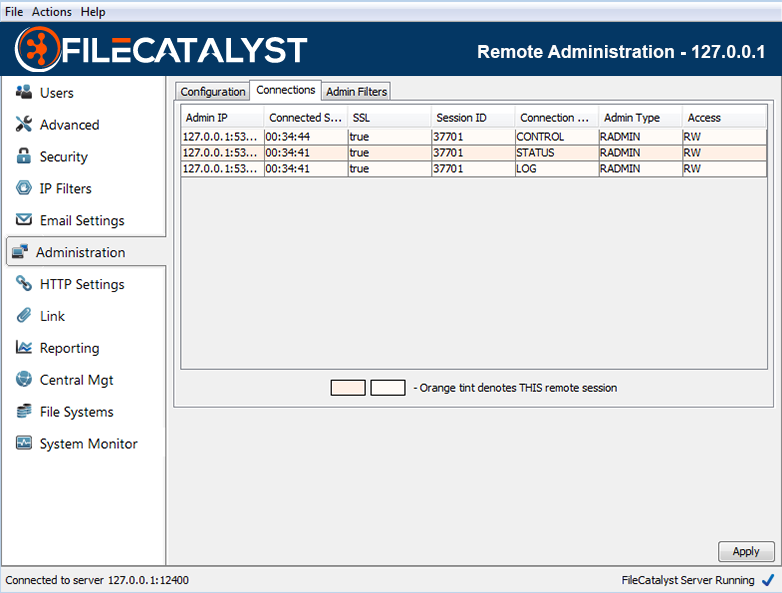Click the server running checkmark icon
The image size is (782, 593).
(768, 580)
